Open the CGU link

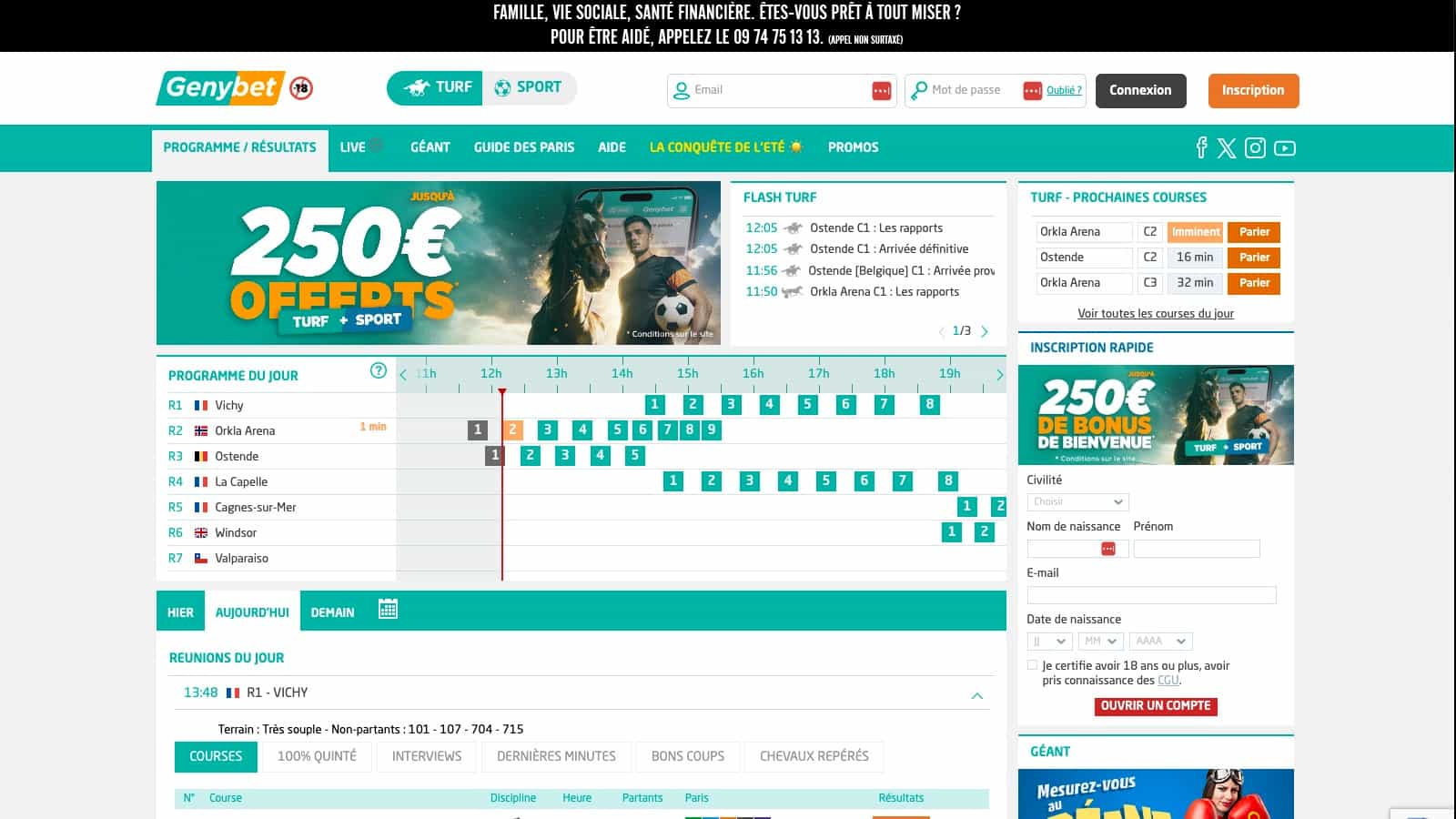[1168, 681]
